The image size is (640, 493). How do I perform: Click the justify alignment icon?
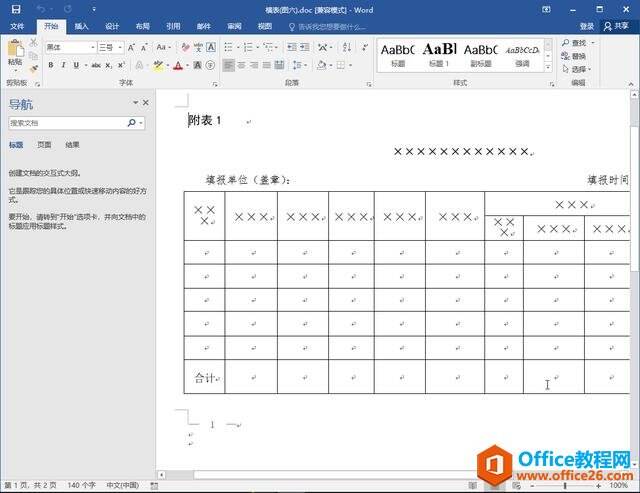[267, 65]
